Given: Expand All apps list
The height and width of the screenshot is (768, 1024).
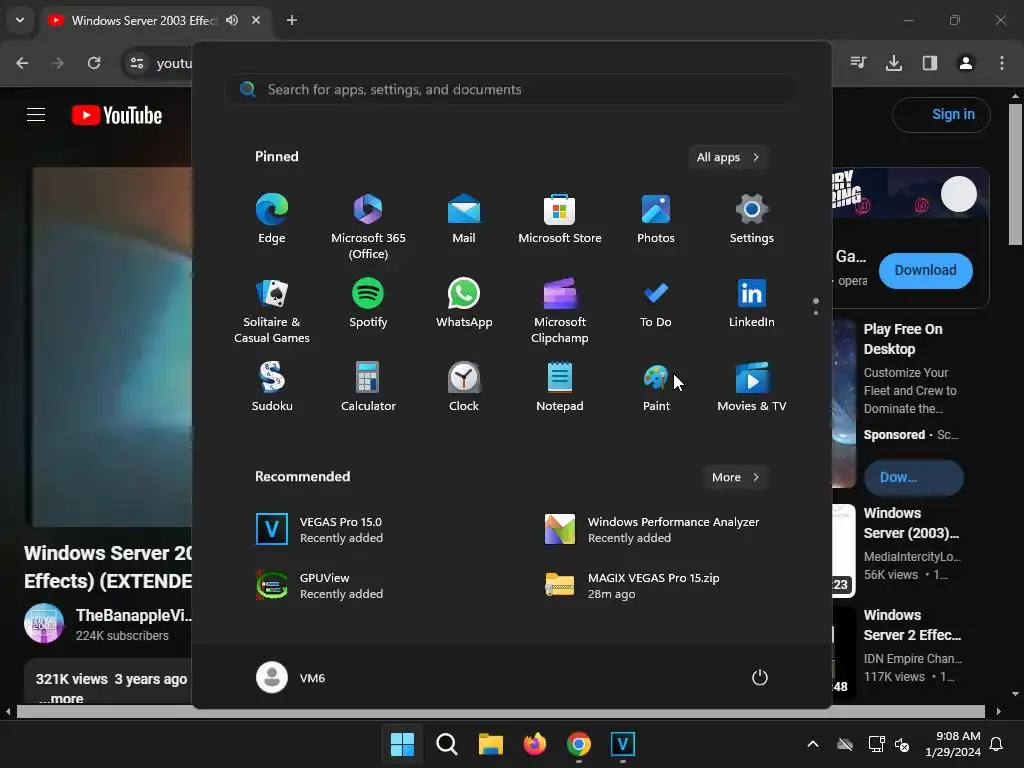Looking at the screenshot, I should click(728, 157).
